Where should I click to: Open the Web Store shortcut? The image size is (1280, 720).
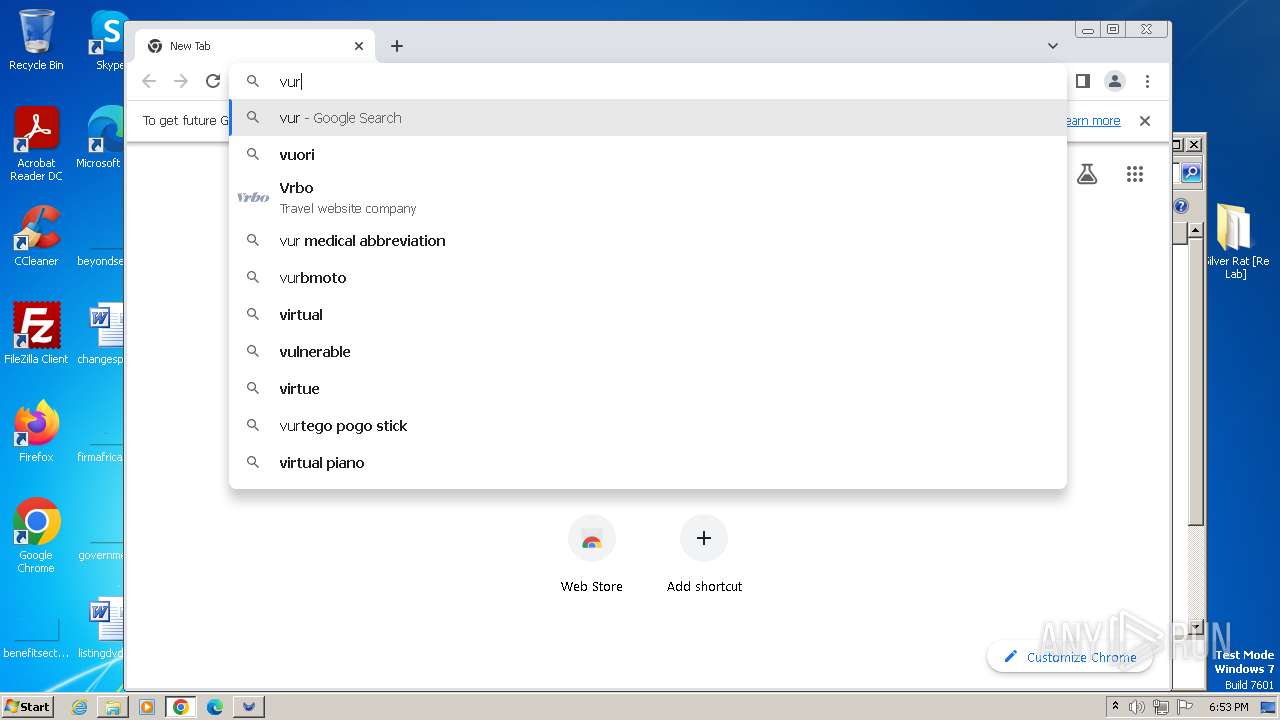pyautogui.click(x=592, y=554)
